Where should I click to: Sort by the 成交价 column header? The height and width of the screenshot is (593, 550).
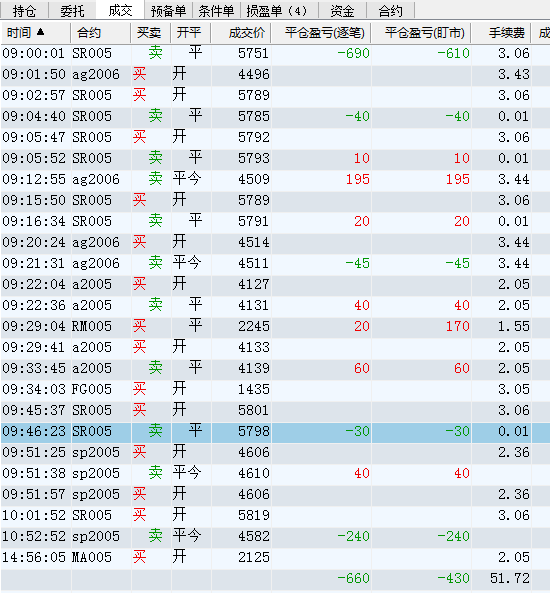[x=241, y=33]
